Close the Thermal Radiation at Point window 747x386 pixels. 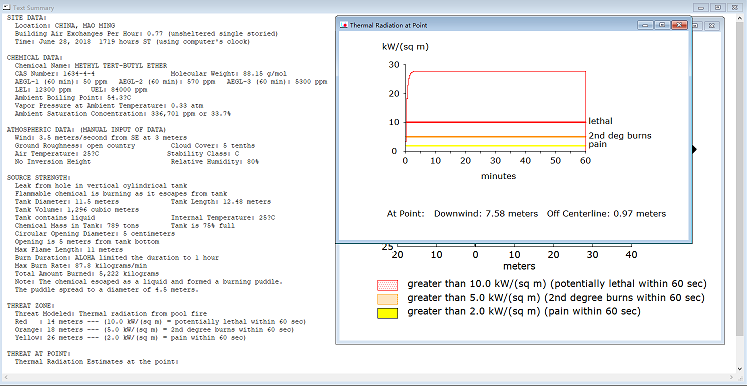click(x=679, y=25)
